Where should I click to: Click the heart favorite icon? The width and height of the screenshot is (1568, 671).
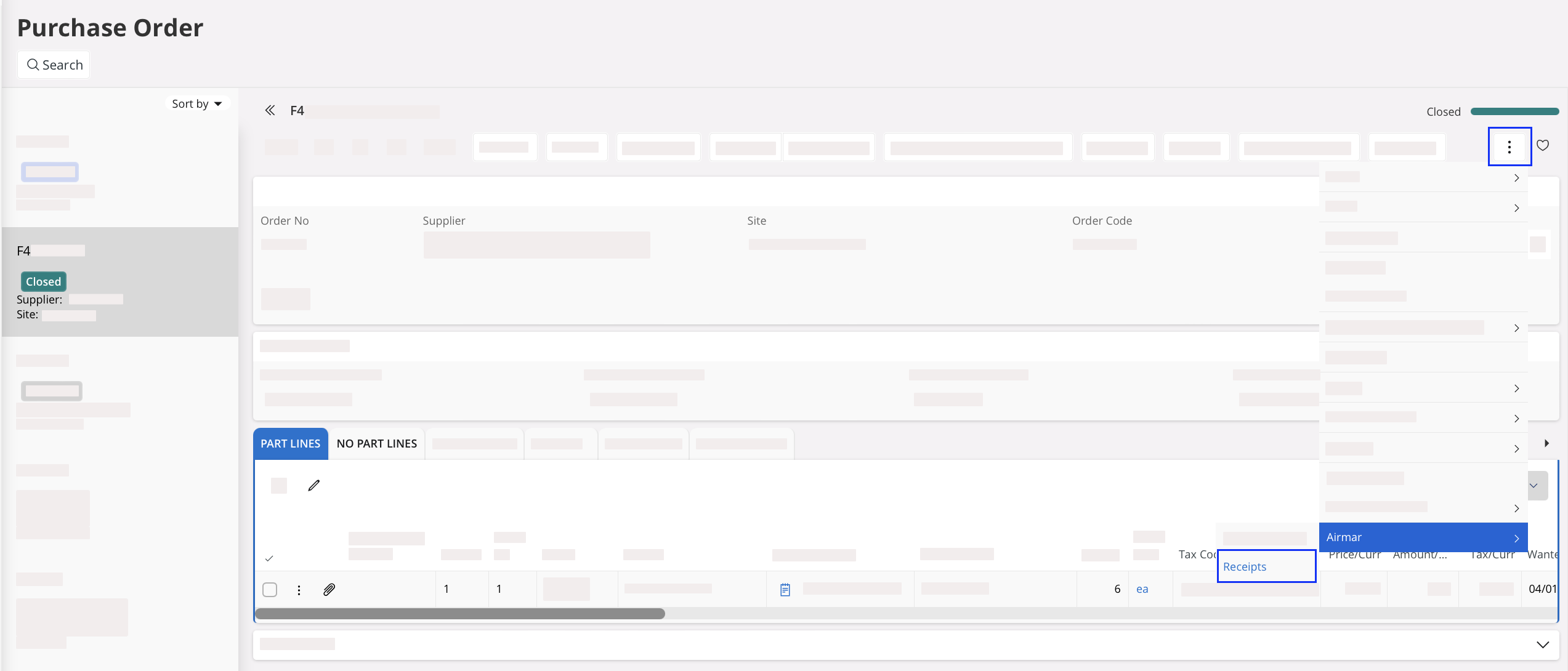click(x=1543, y=145)
